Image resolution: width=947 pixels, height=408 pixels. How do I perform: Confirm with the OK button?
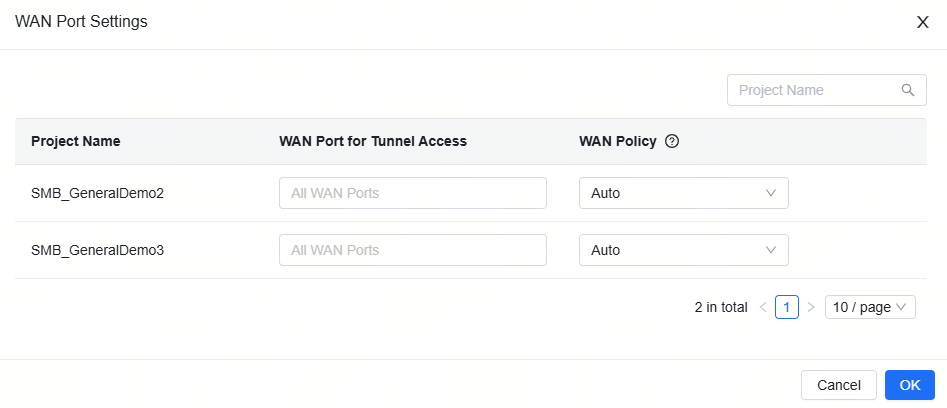[x=910, y=385]
